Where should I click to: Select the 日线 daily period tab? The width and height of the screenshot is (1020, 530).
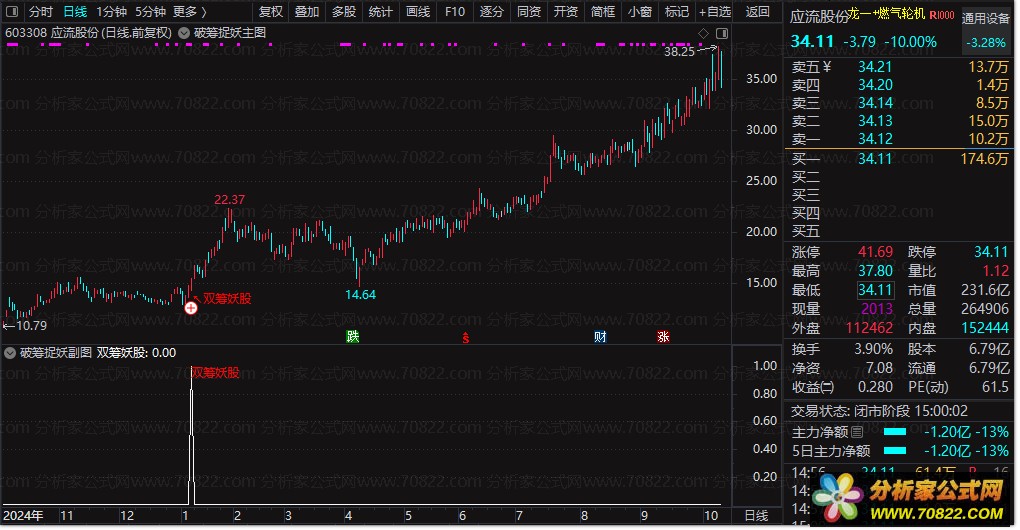pos(75,12)
